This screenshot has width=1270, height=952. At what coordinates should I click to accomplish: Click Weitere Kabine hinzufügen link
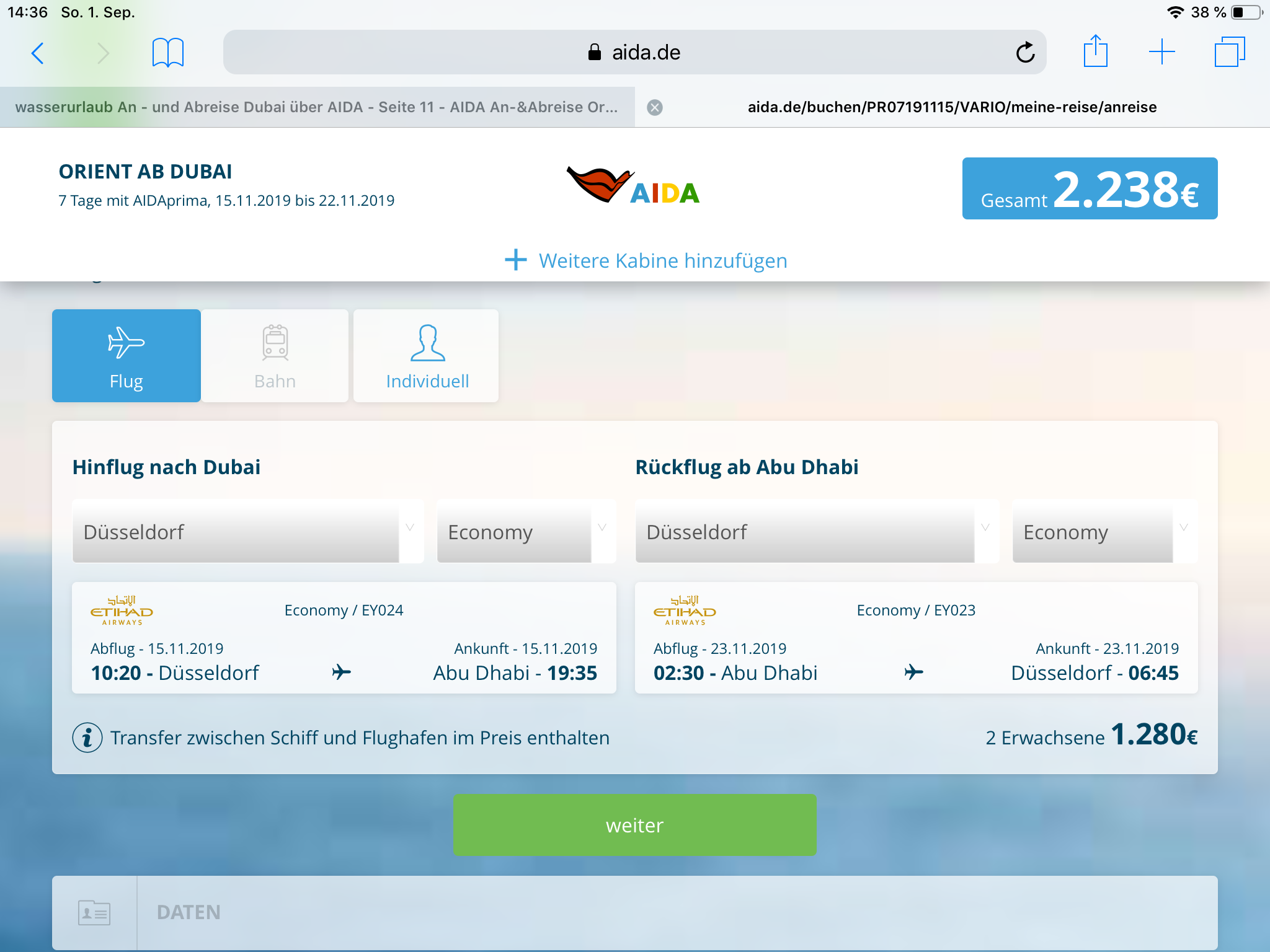coord(646,261)
